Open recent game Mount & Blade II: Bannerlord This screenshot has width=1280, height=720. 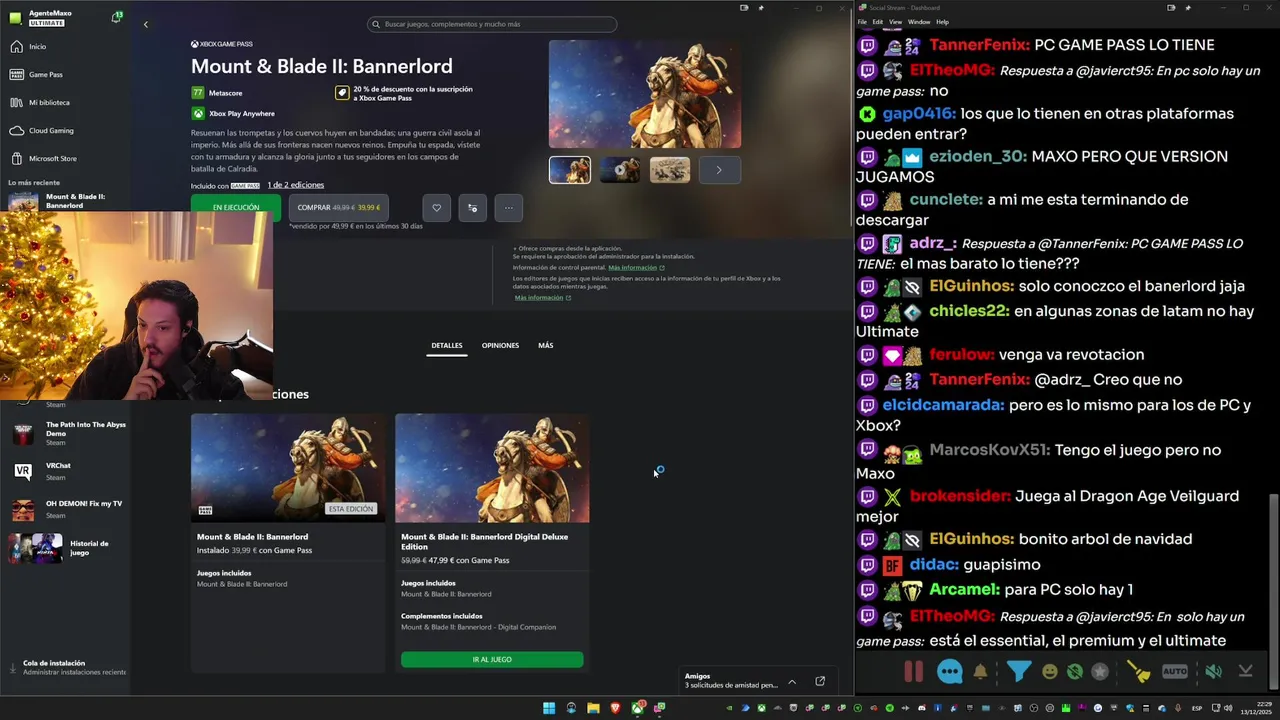click(x=66, y=201)
